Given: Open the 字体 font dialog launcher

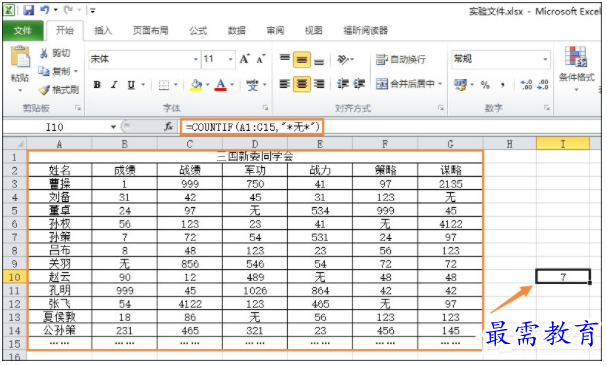Looking at the screenshot, I should [x=265, y=108].
